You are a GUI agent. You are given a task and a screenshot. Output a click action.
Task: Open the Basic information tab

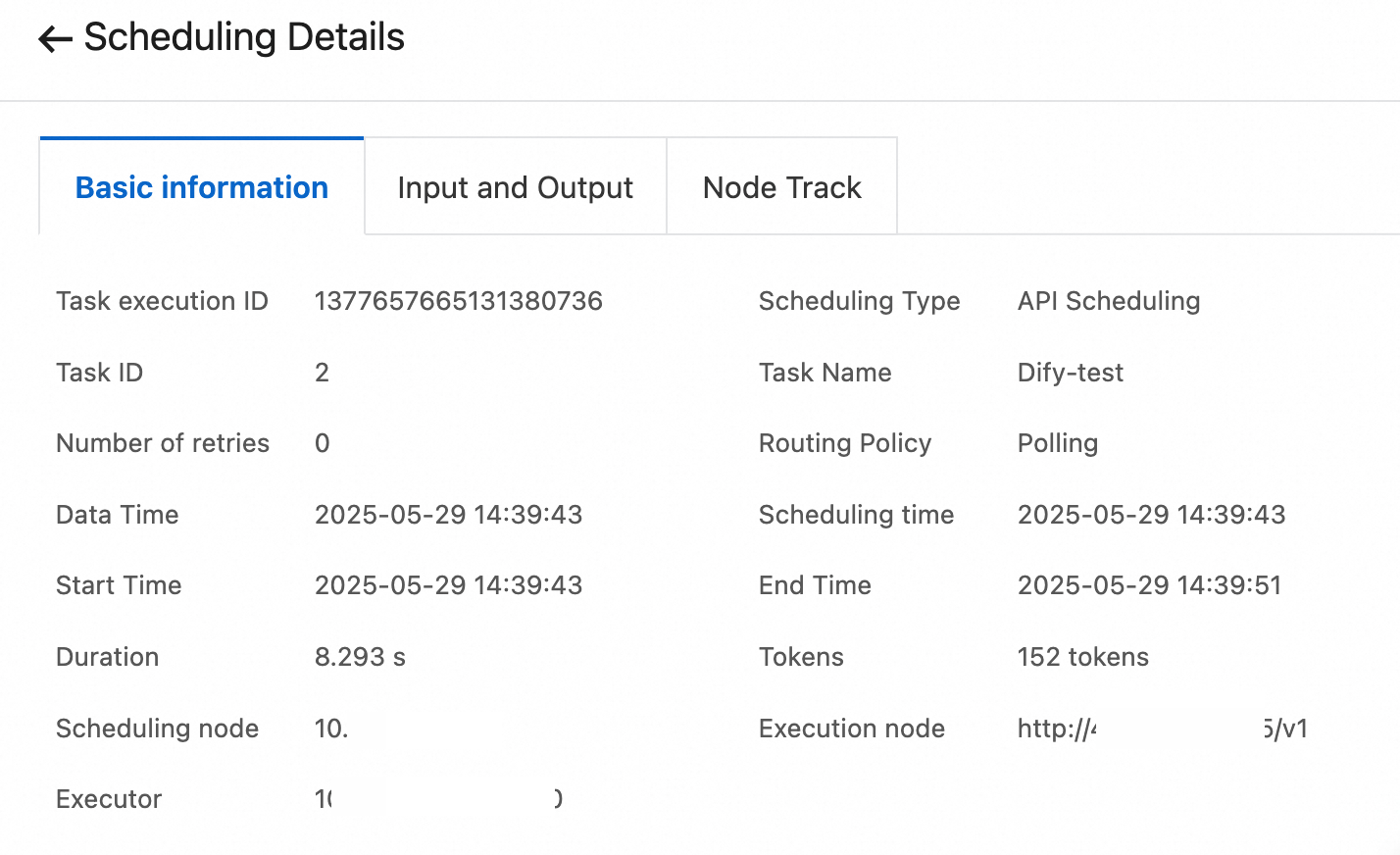pyautogui.click(x=202, y=187)
